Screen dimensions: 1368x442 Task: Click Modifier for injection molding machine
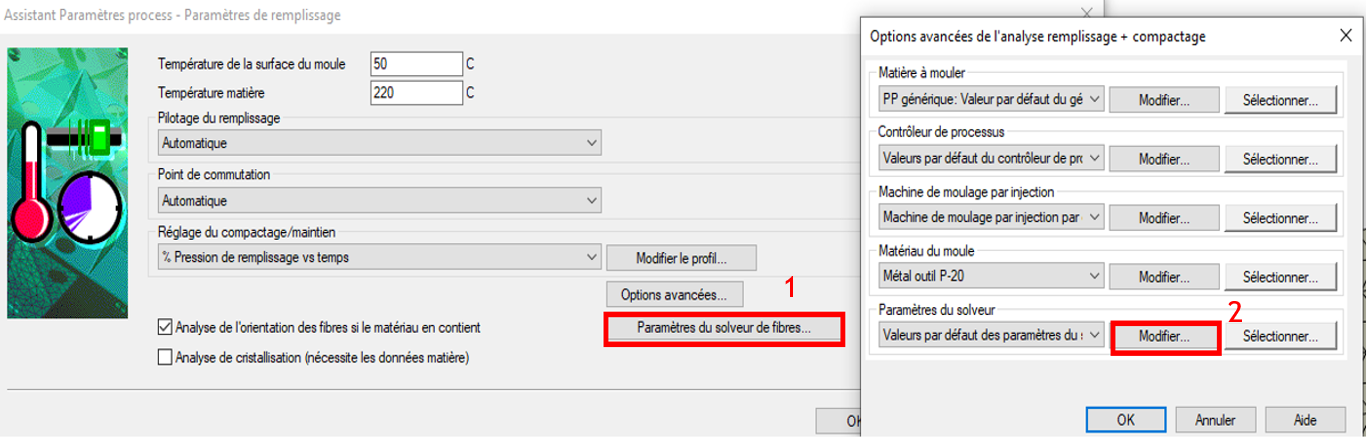pos(1164,217)
